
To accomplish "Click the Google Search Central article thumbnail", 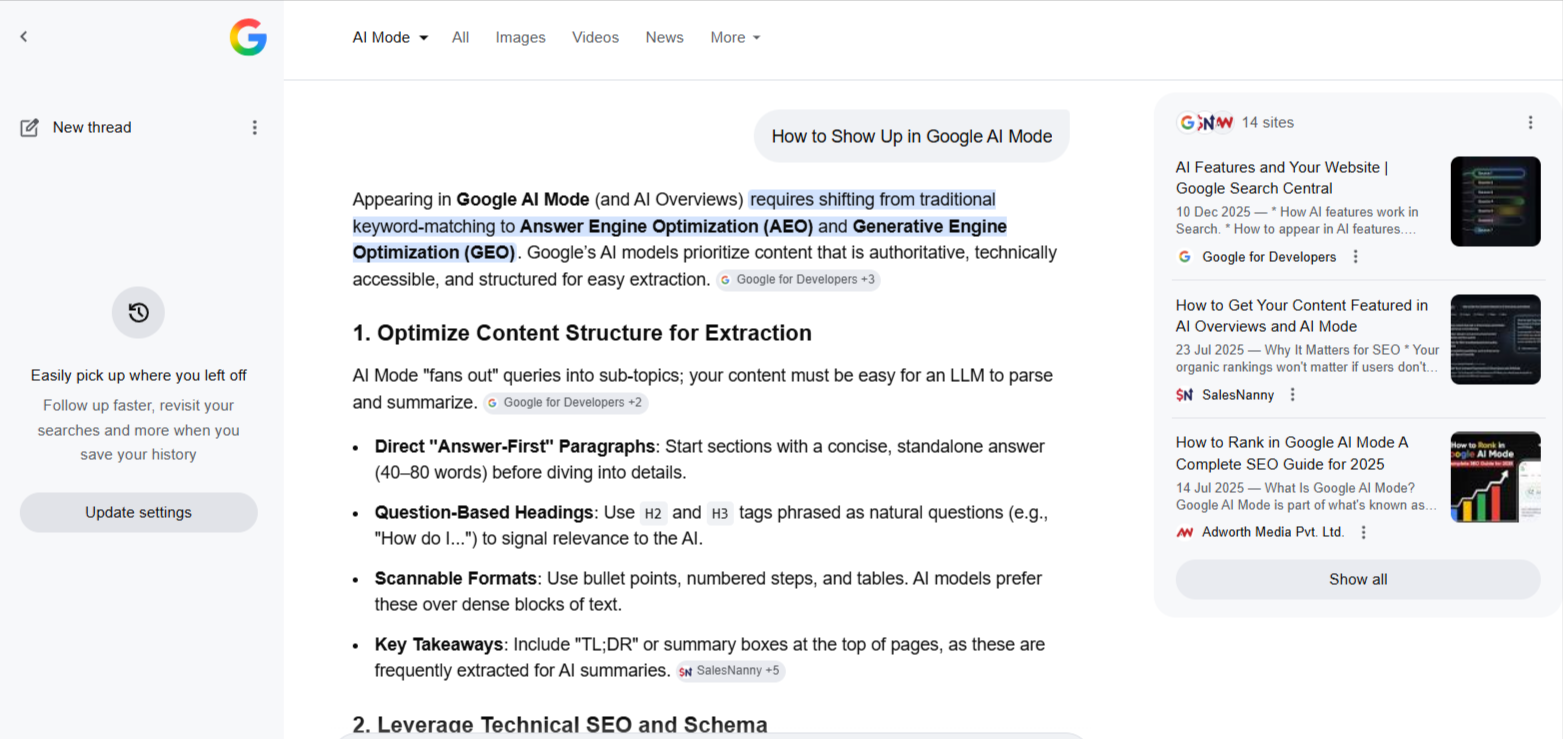I will pos(1496,201).
